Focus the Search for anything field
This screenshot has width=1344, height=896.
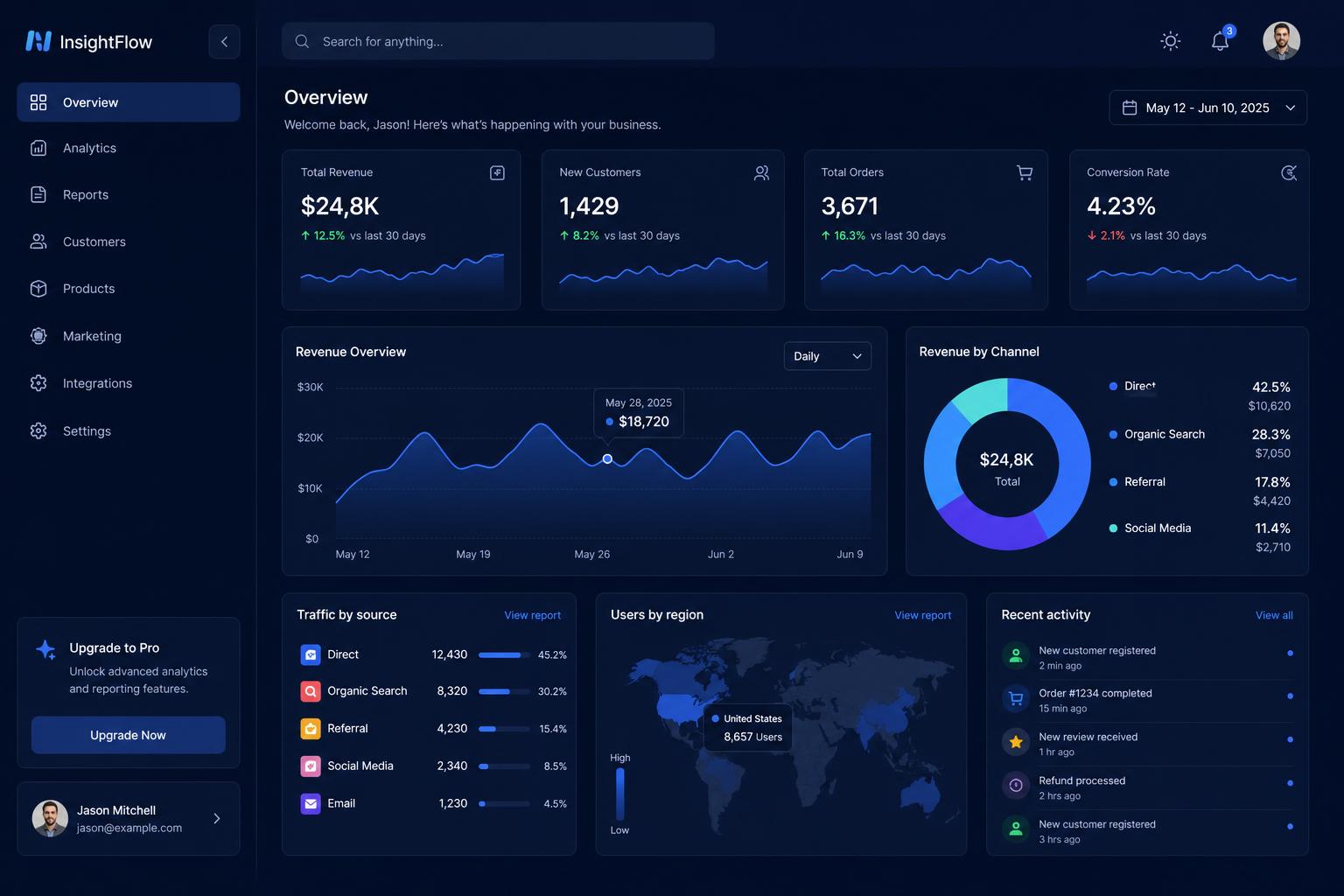pyautogui.click(x=498, y=41)
